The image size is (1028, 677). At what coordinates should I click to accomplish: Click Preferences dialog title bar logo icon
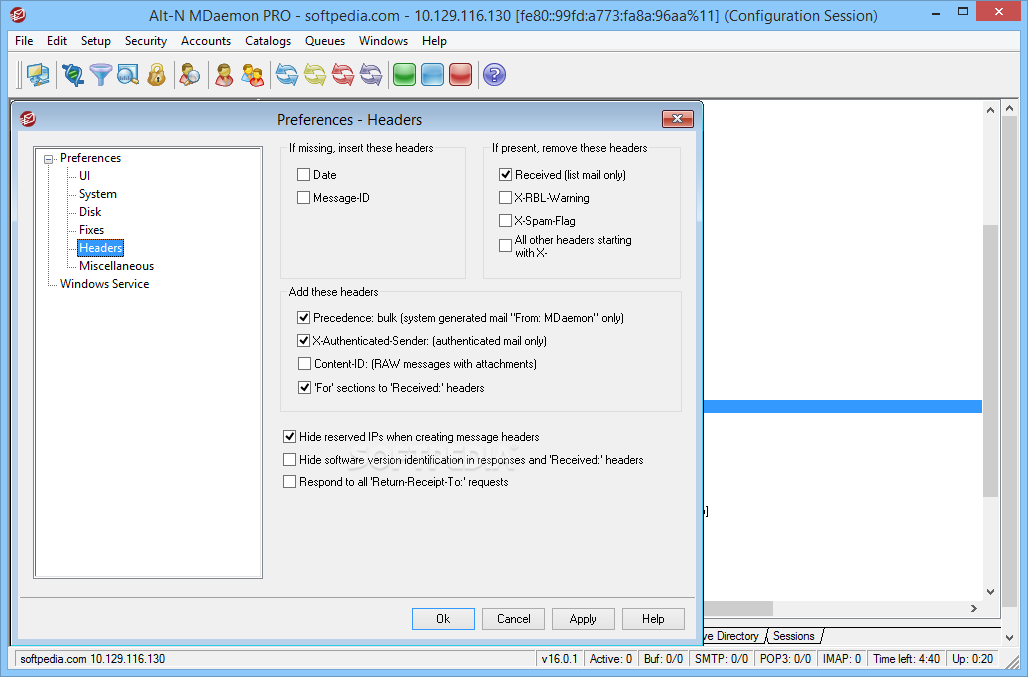[x=28, y=119]
